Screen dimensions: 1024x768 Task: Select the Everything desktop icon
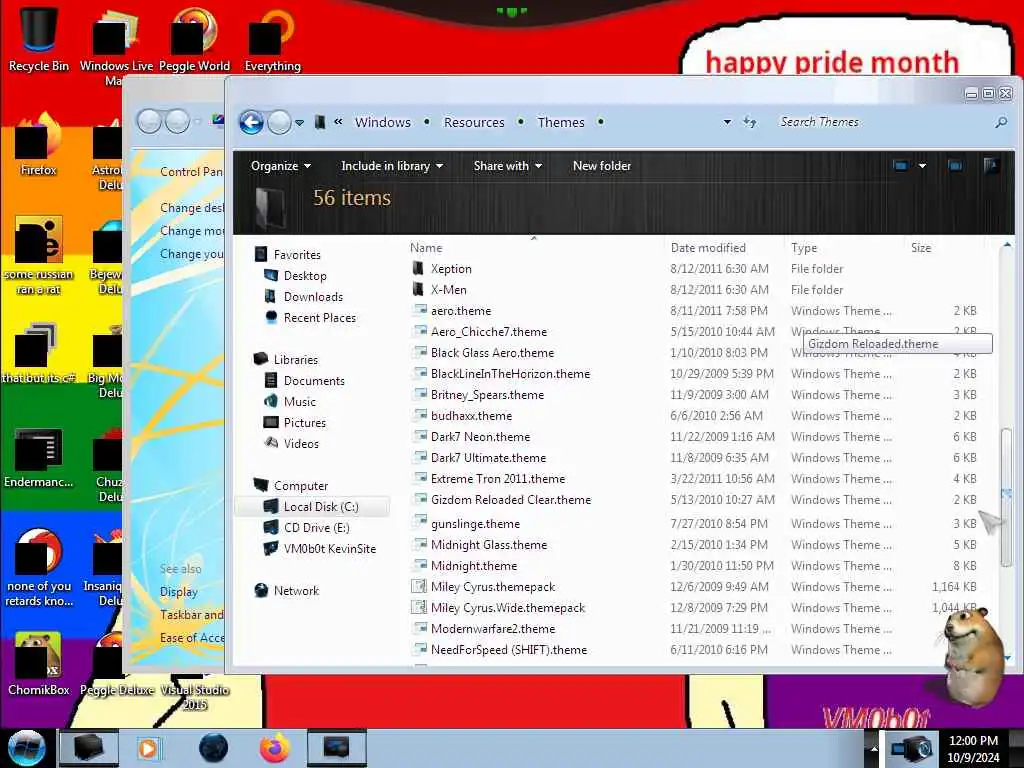[273, 39]
